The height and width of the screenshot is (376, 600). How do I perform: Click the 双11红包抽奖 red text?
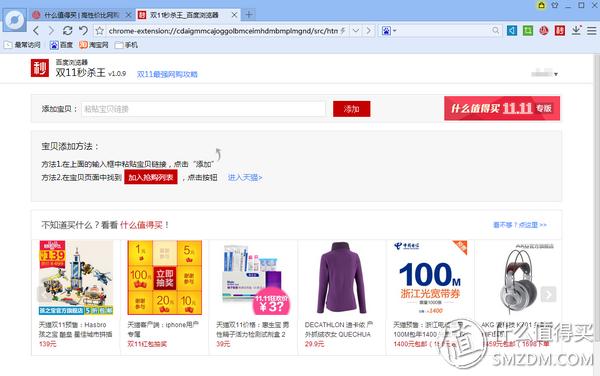[x=147, y=344]
